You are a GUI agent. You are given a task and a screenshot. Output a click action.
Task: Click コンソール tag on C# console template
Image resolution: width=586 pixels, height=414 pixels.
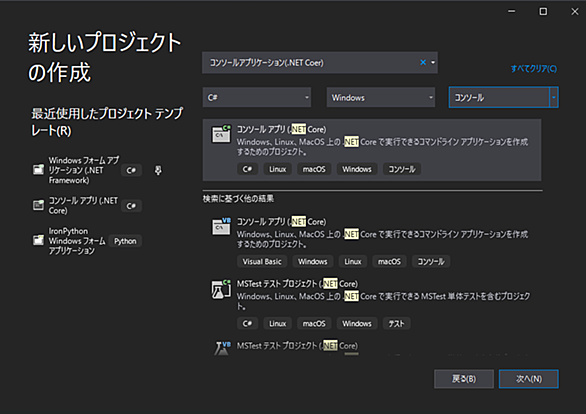click(402, 169)
